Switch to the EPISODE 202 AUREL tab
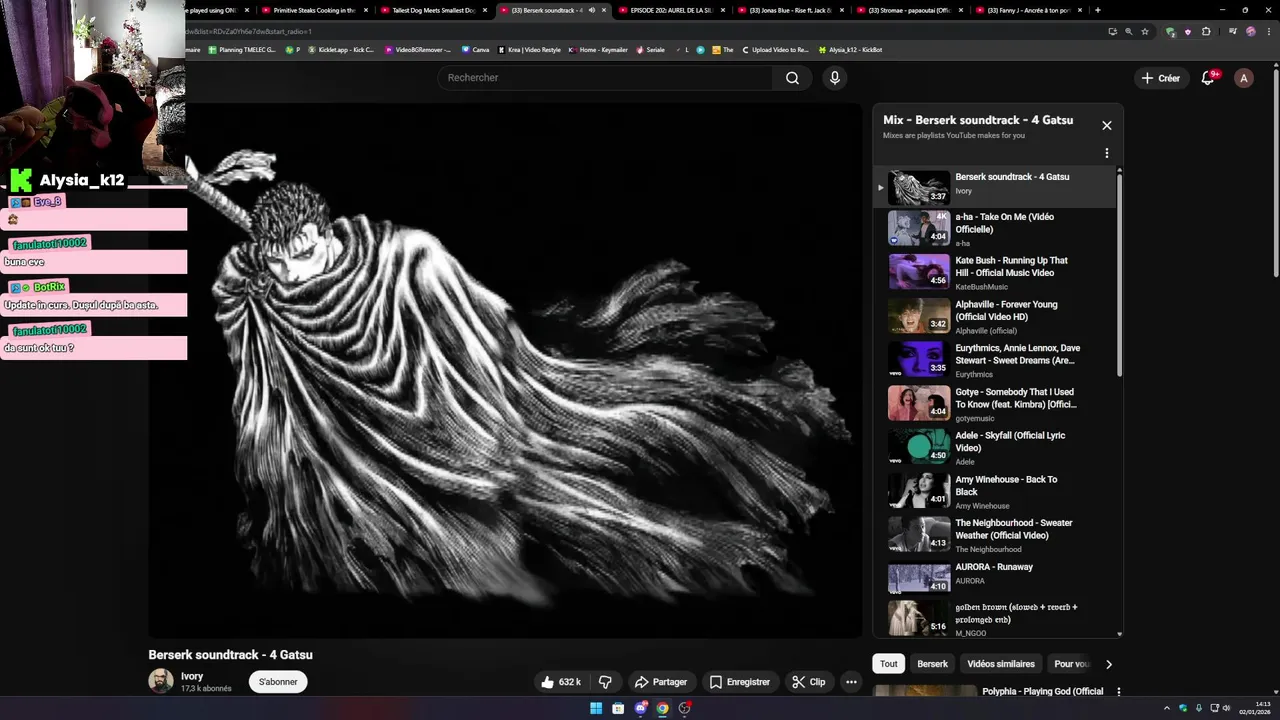The height and width of the screenshot is (720, 1280). 671,10
